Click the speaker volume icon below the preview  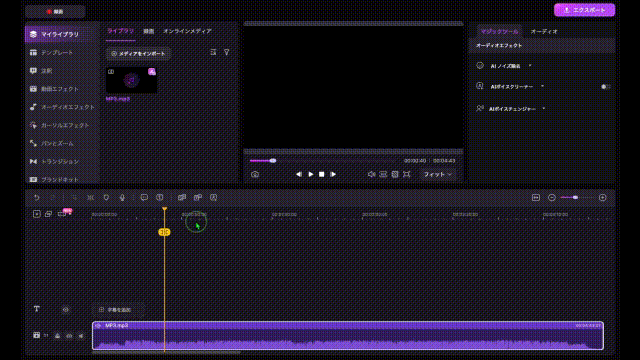(x=371, y=174)
